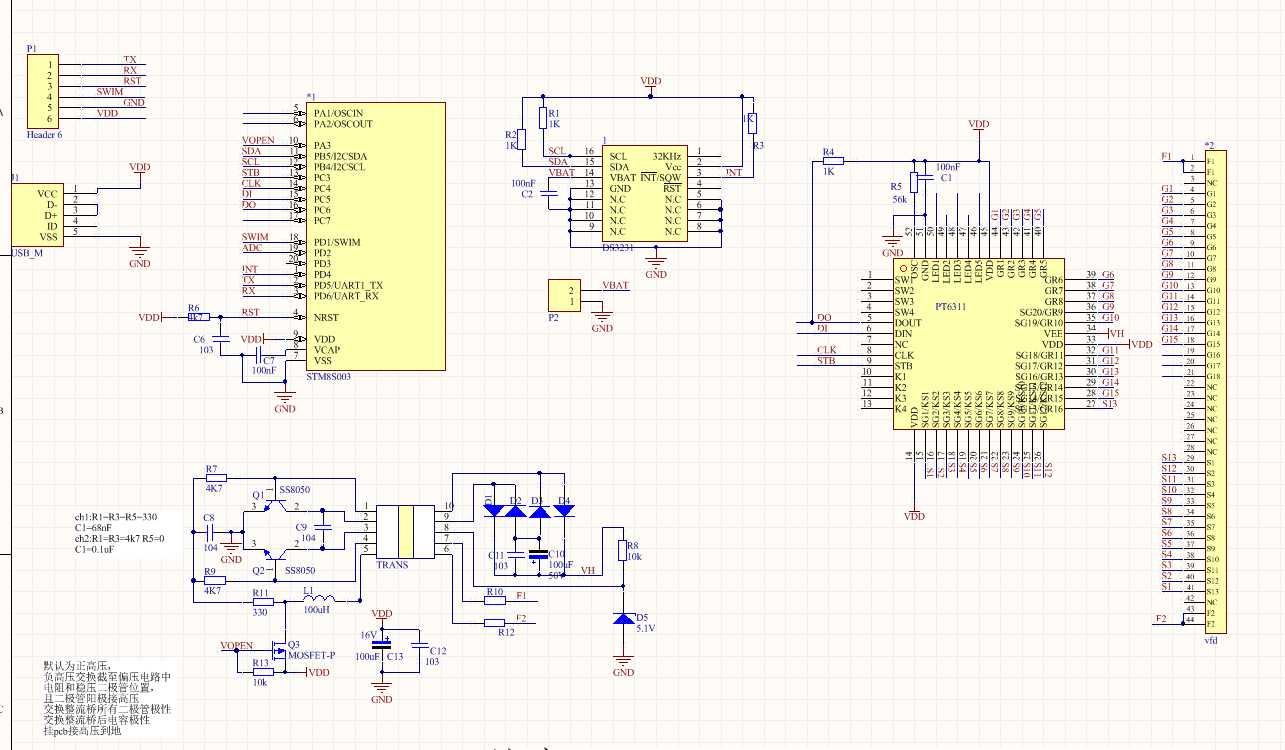Select the C12 103 capacitor

[422, 646]
